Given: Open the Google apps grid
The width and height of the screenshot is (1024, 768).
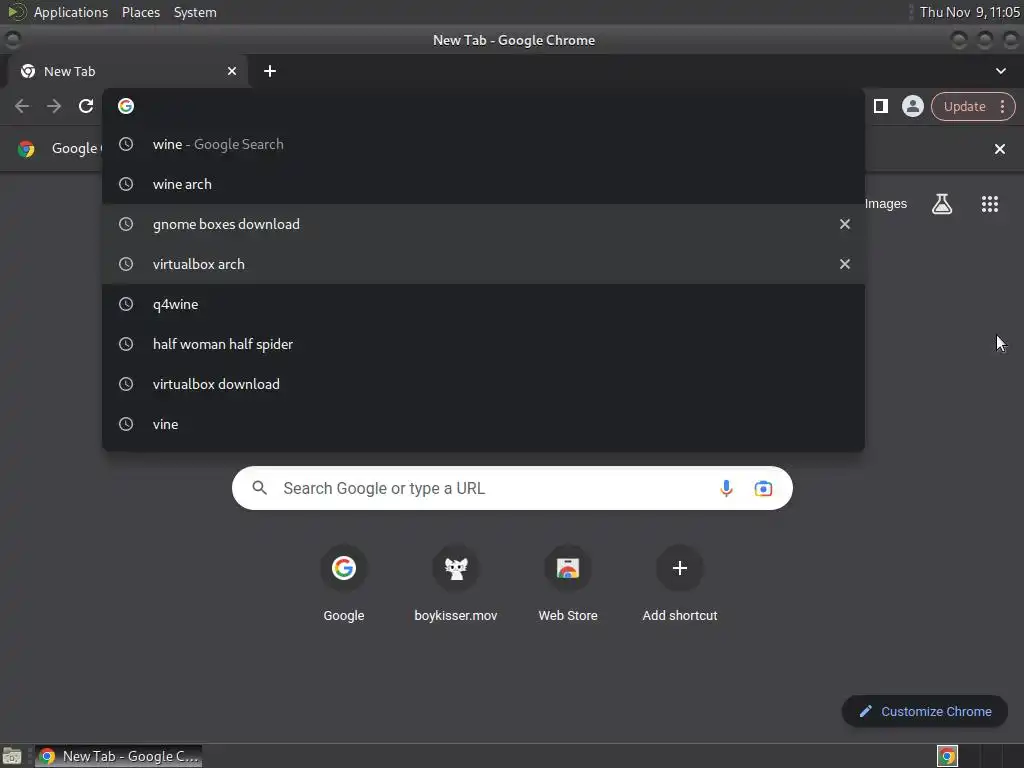Looking at the screenshot, I should pos(989,204).
